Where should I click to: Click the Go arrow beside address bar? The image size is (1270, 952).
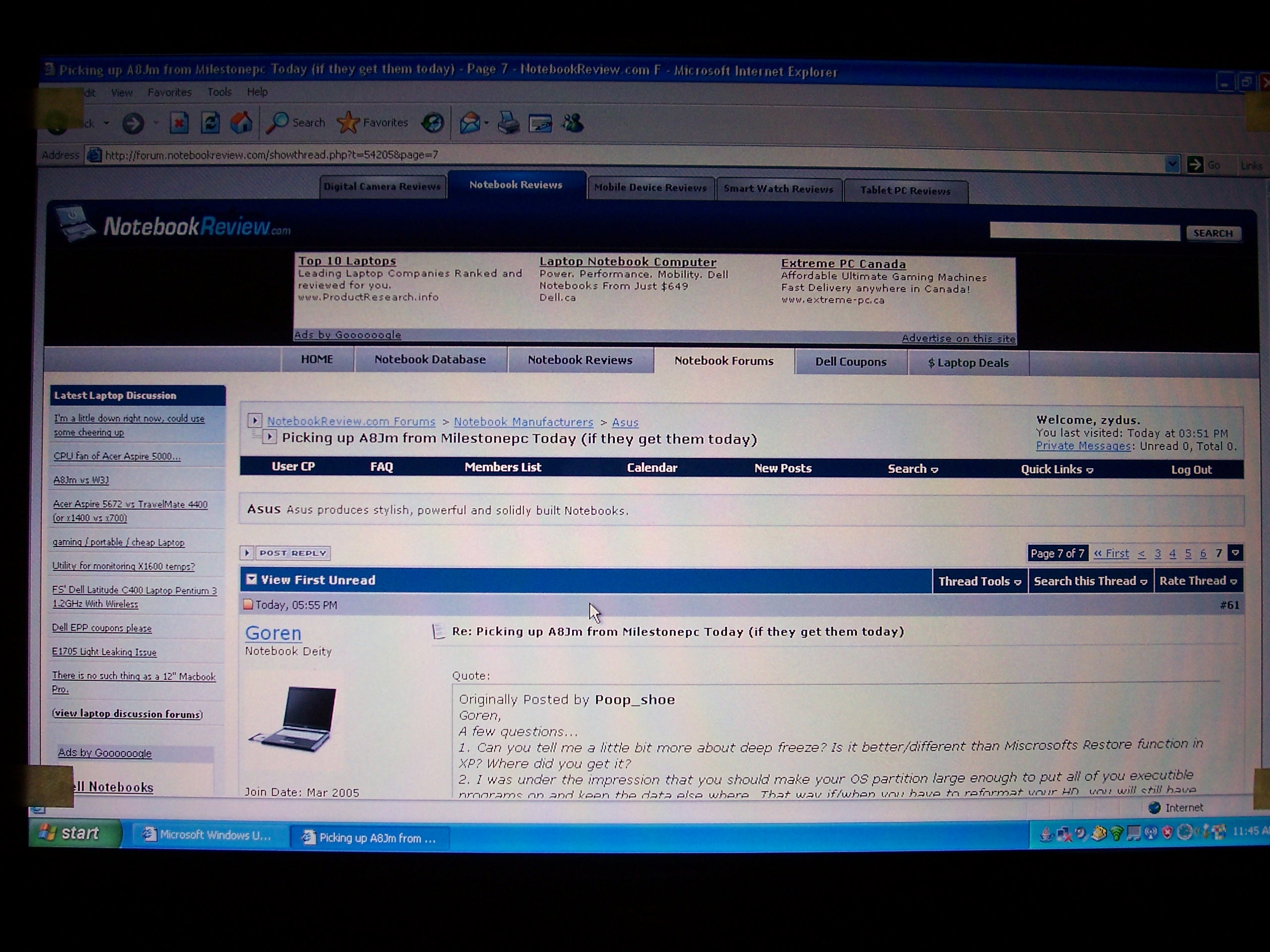click(x=1195, y=165)
